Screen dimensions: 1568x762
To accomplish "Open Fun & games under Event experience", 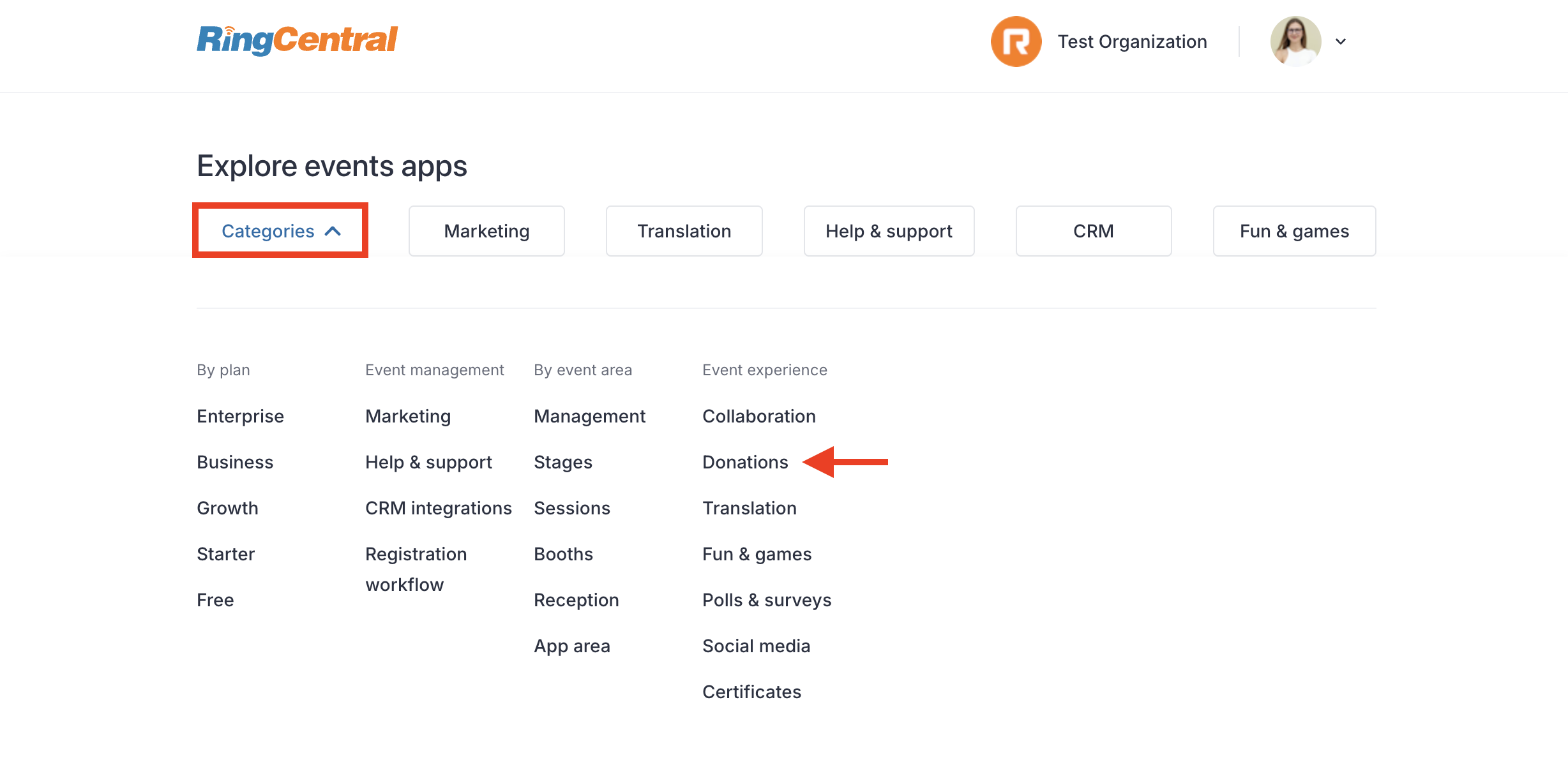I will point(757,554).
